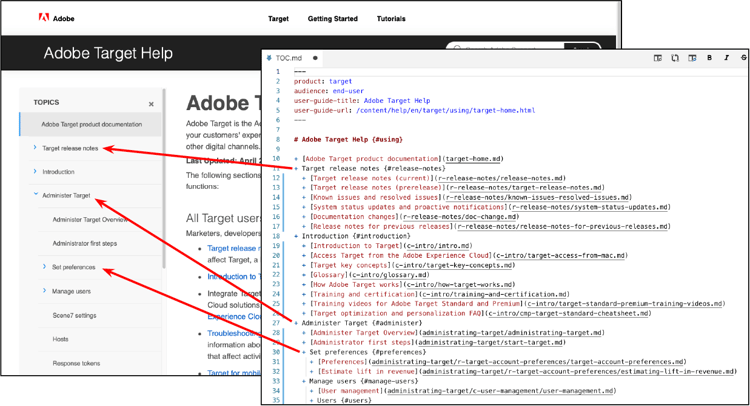Collapse the Administer Target topic chevron

pyautogui.click(x=36, y=194)
